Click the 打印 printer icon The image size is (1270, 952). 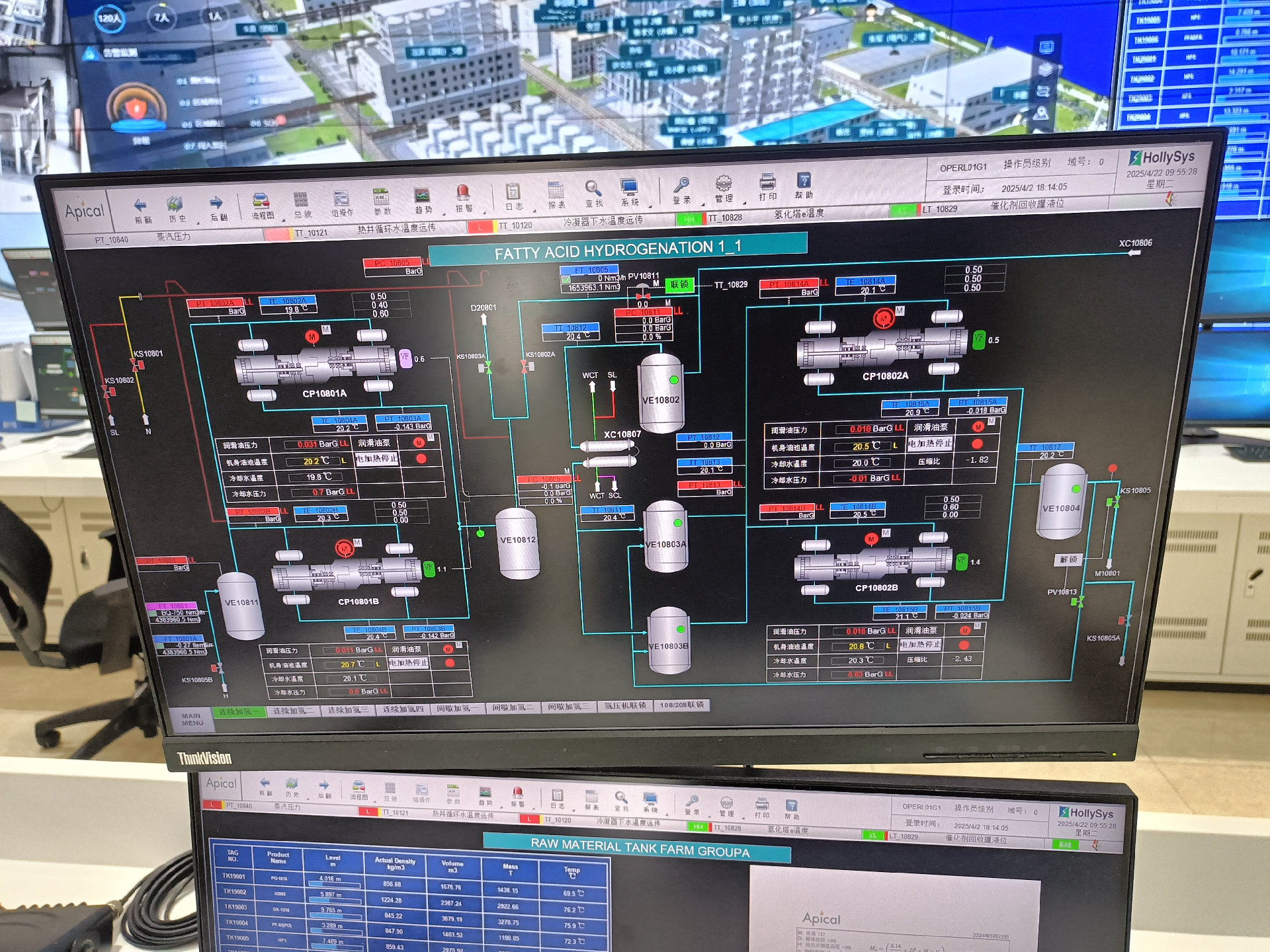(x=767, y=182)
